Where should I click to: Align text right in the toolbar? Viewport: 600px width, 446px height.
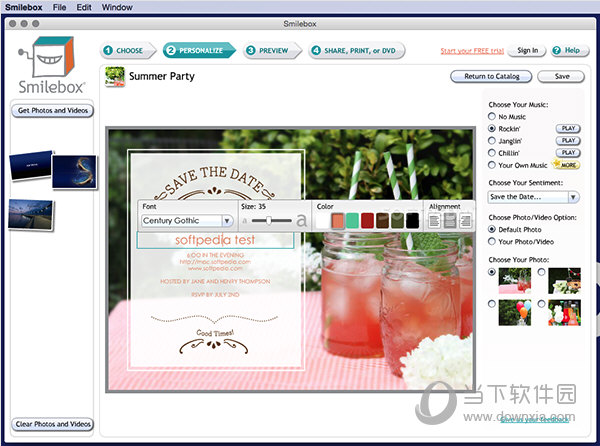click(x=465, y=221)
